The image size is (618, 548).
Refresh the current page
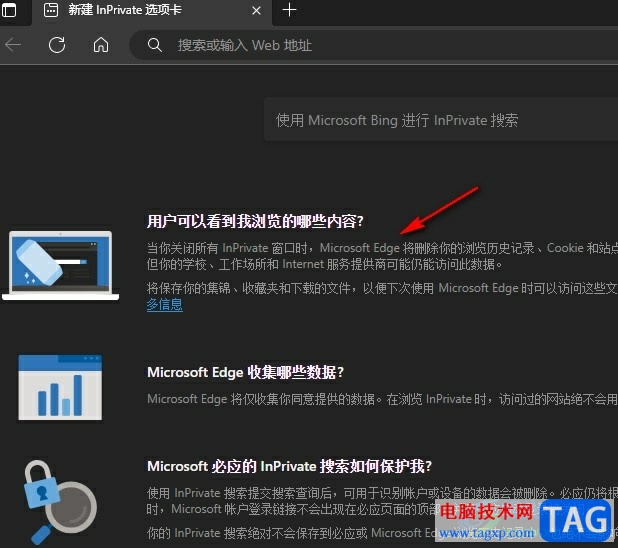click(x=57, y=45)
